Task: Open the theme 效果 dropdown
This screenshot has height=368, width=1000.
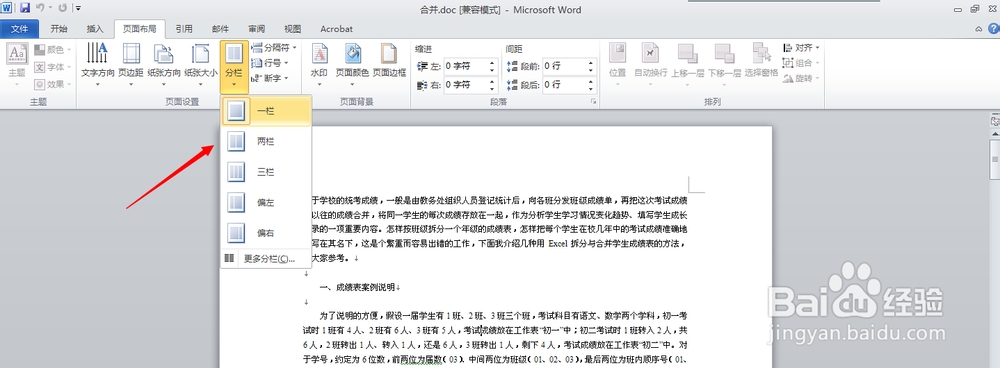Action: pos(53,84)
